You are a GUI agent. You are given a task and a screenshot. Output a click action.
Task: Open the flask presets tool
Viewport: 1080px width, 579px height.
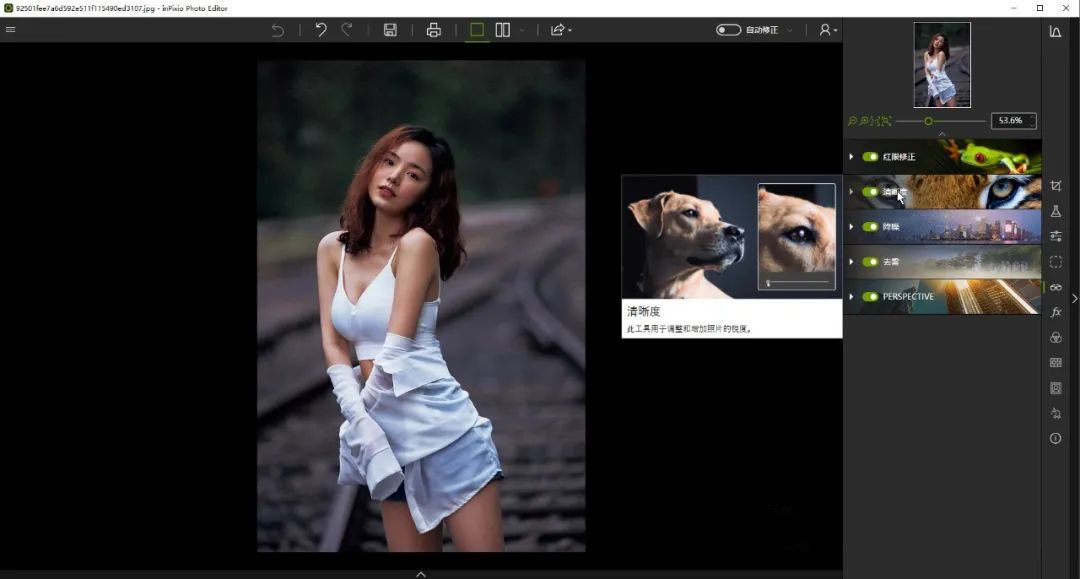[1055, 211]
